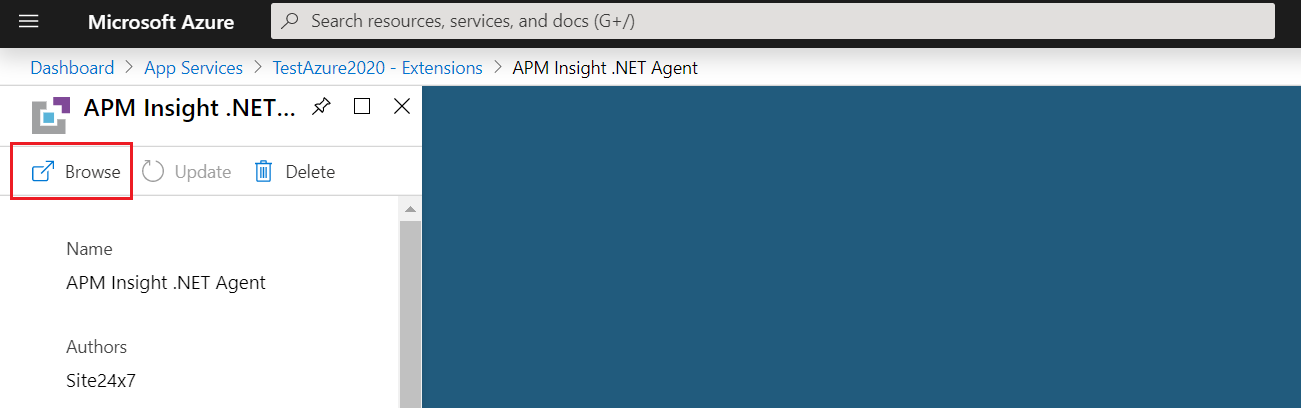This screenshot has width=1301, height=408.
Task: Click the Update refresh icon
Action: 153,172
